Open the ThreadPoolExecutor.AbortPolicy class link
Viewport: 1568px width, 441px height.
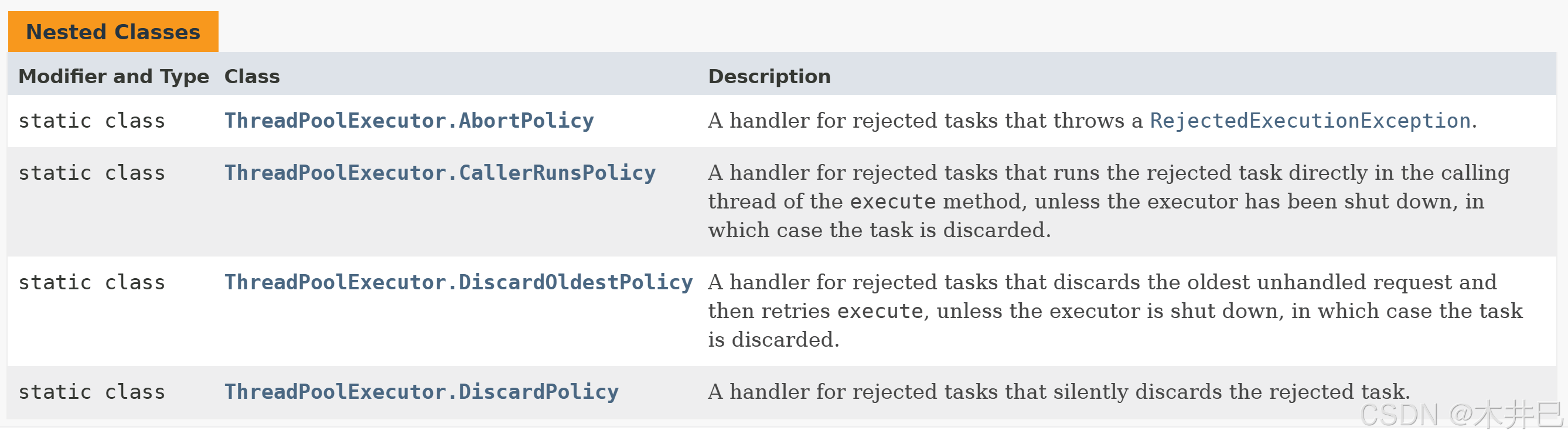click(x=409, y=121)
